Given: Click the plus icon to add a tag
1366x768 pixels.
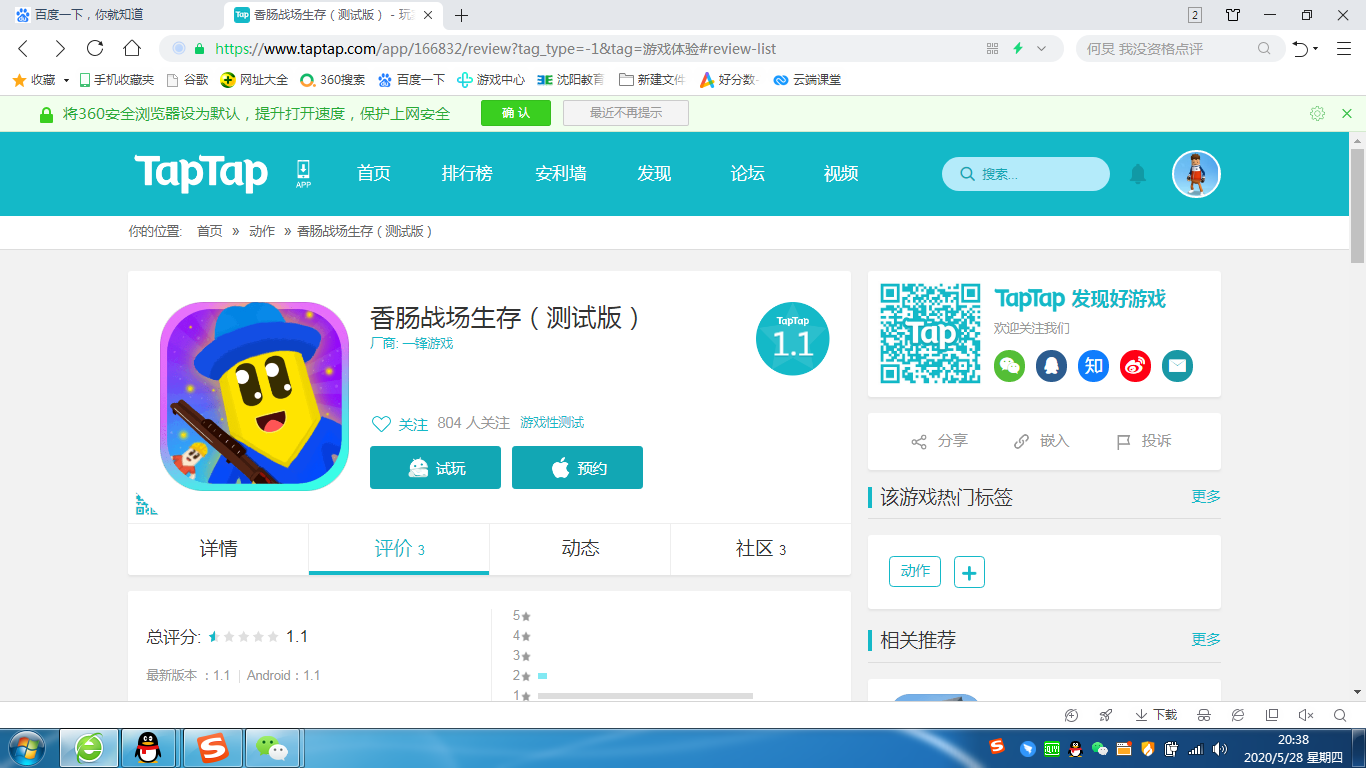Looking at the screenshot, I should 970,572.
